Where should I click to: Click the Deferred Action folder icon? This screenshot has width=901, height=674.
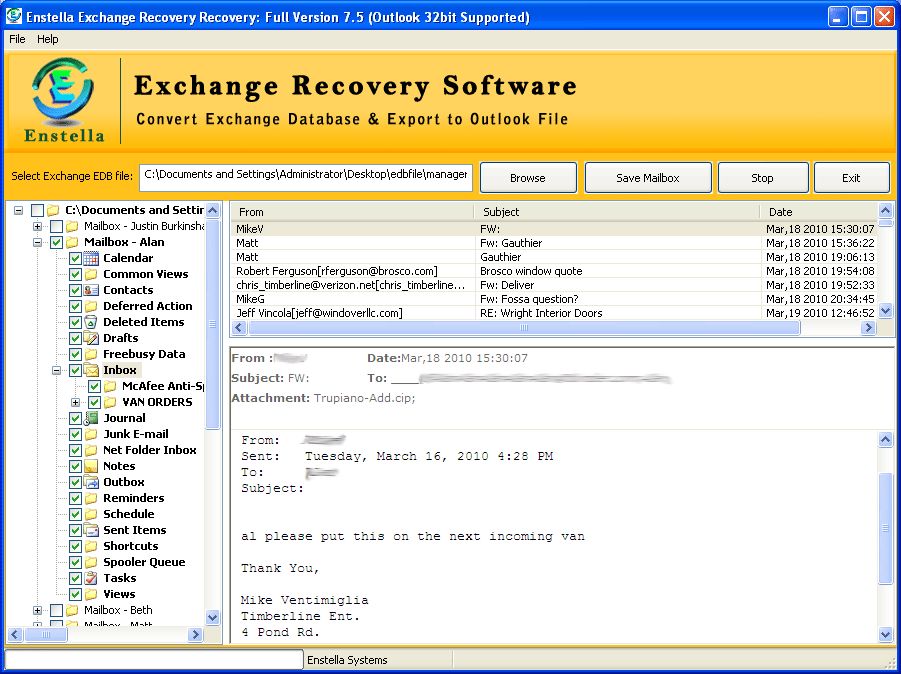tap(91, 306)
